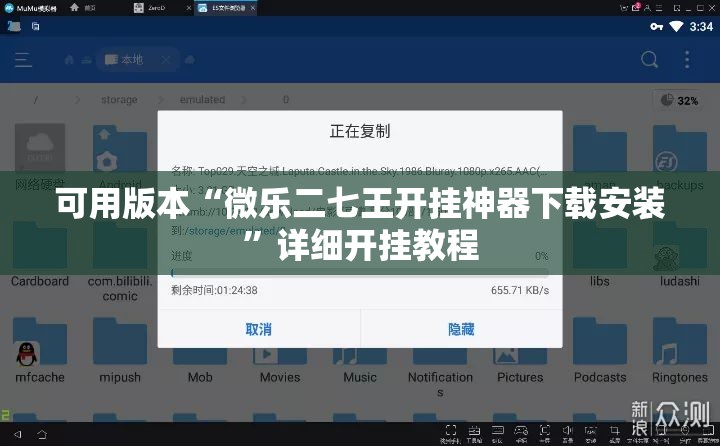Hide the copy dialog with 隐藏
This screenshot has height=446, width=720.
461,329
